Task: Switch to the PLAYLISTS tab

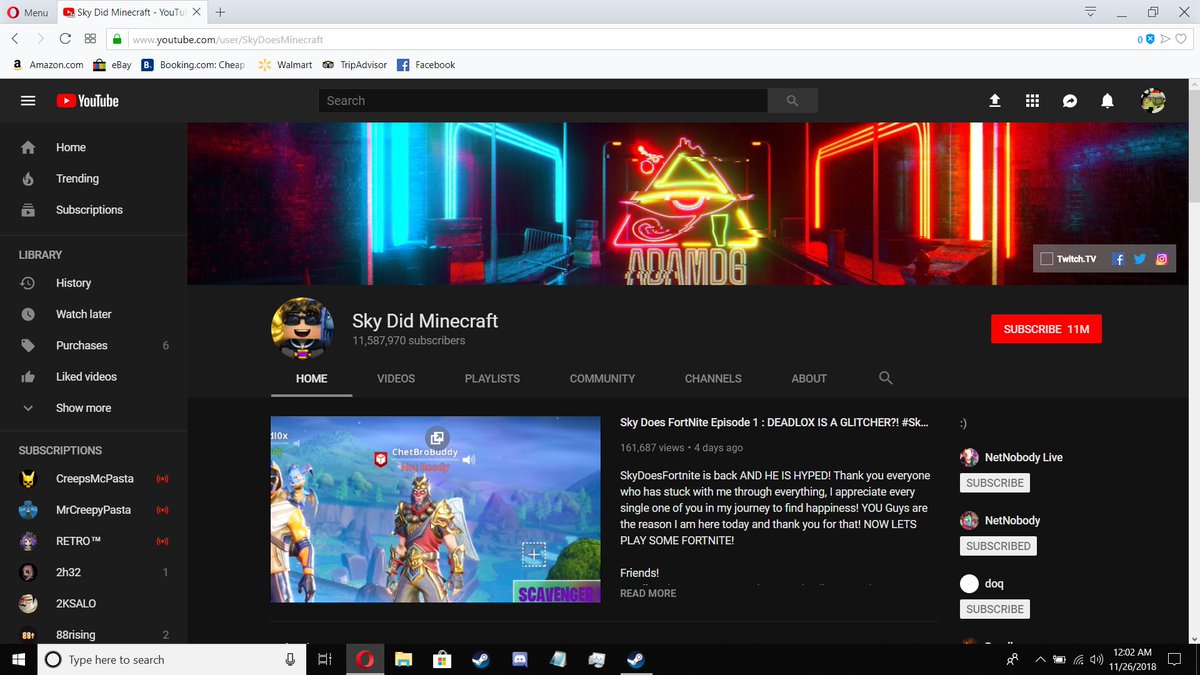Action: (x=492, y=379)
